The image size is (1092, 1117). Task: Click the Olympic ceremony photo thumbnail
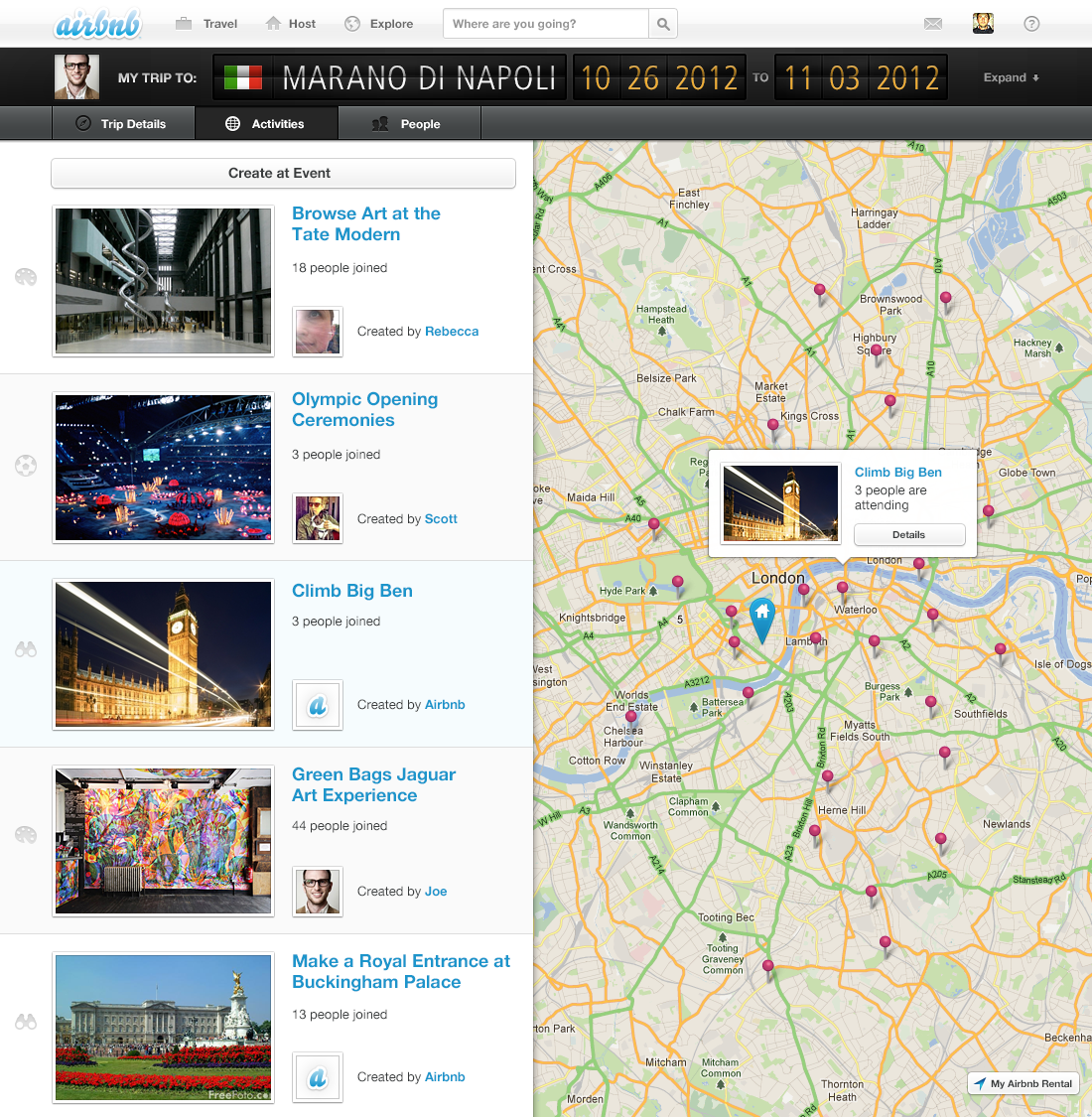click(x=163, y=468)
